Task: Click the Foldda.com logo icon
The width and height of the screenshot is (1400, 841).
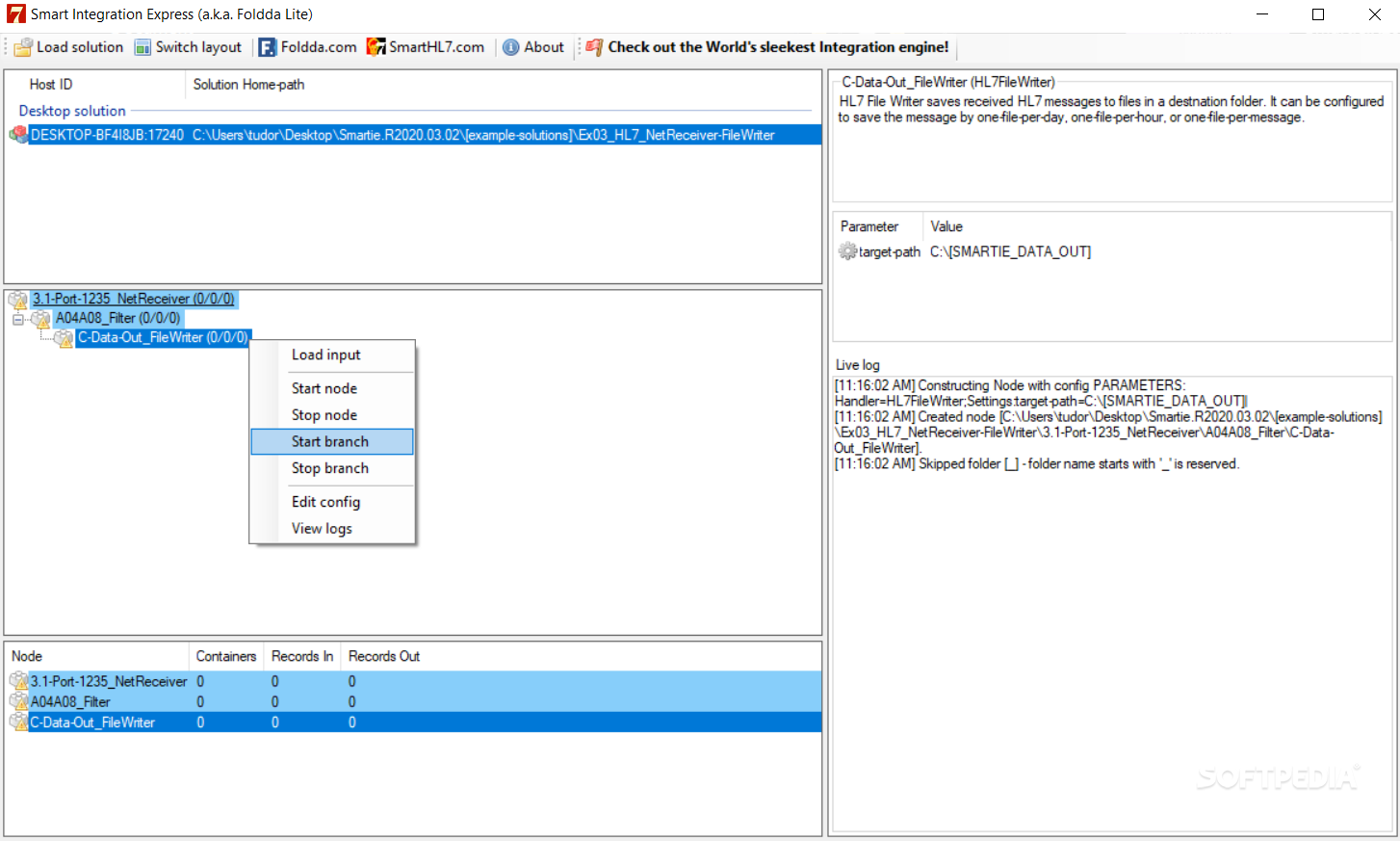Action: click(x=268, y=47)
